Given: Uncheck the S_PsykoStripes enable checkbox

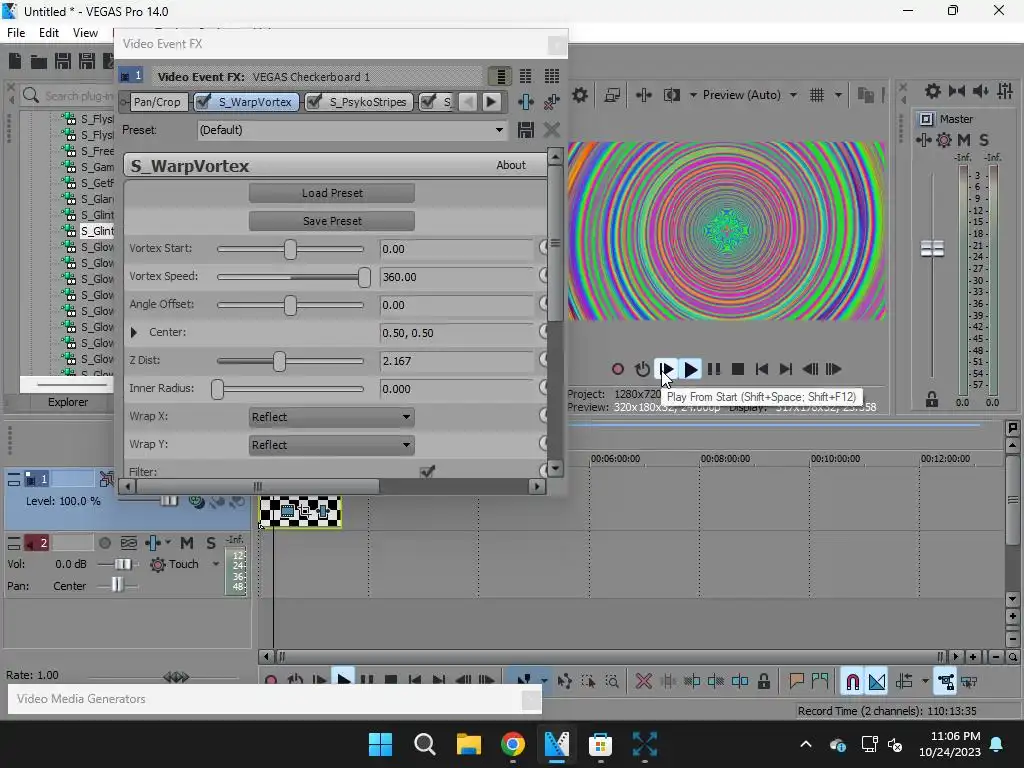Looking at the screenshot, I should click(315, 101).
